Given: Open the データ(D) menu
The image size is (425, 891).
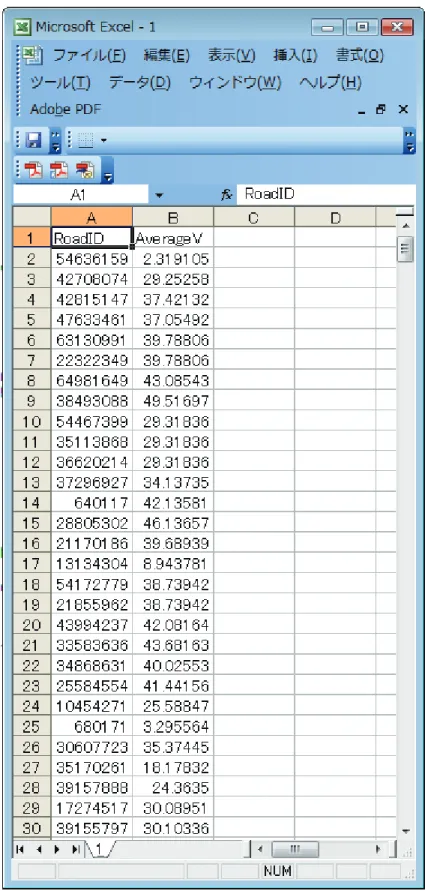Looking at the screenshot, I should click(140, 83).
